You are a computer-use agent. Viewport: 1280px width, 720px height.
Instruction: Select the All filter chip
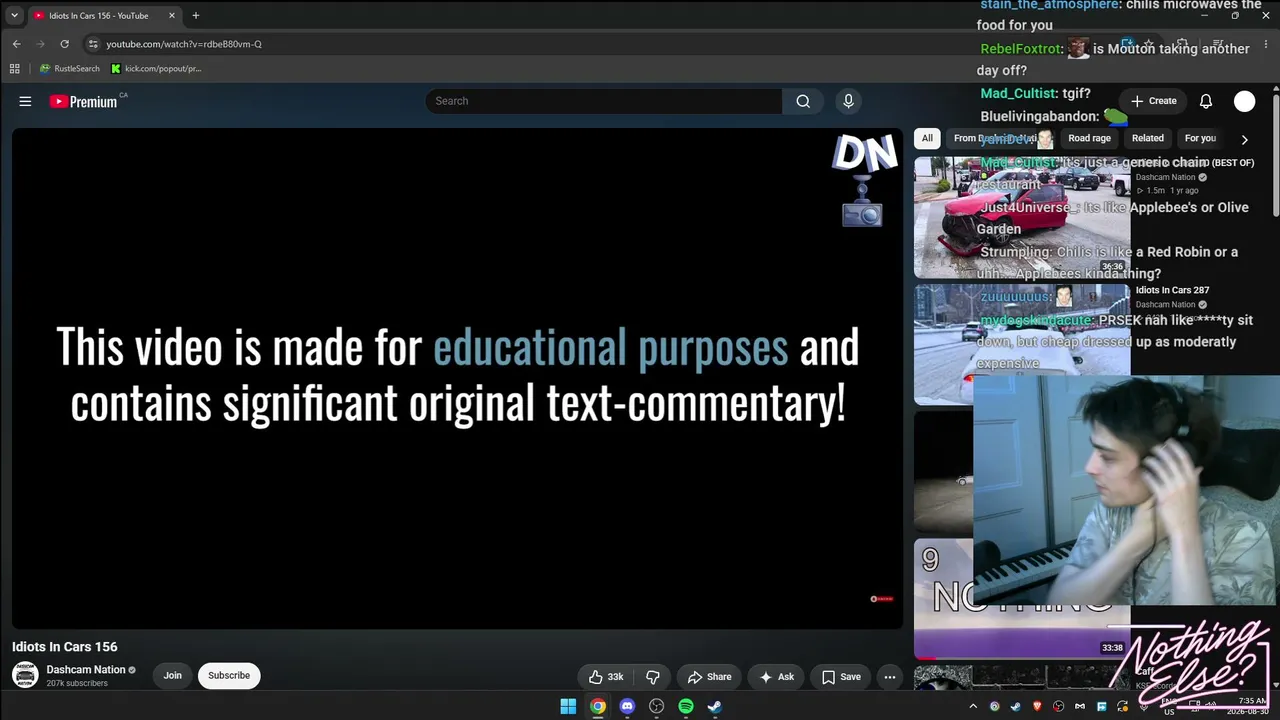coord(927,139)
